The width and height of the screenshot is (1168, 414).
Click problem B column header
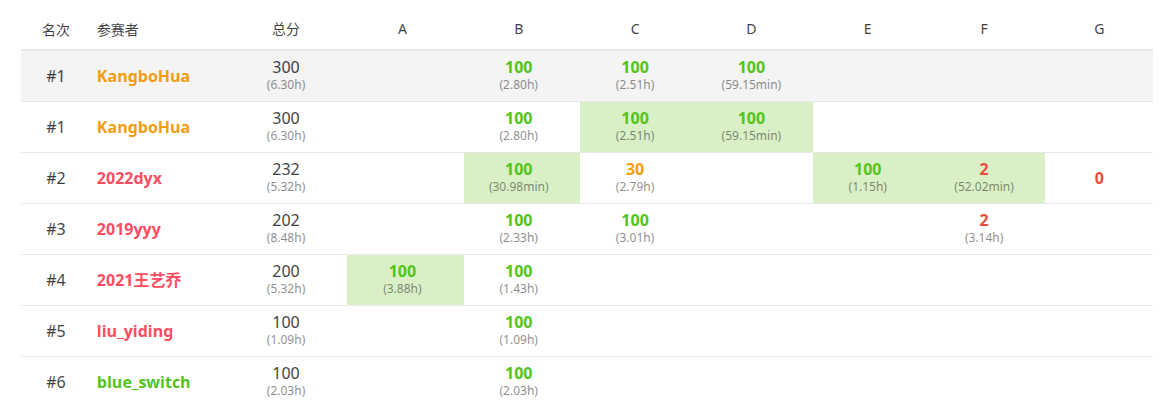point(519,30)
